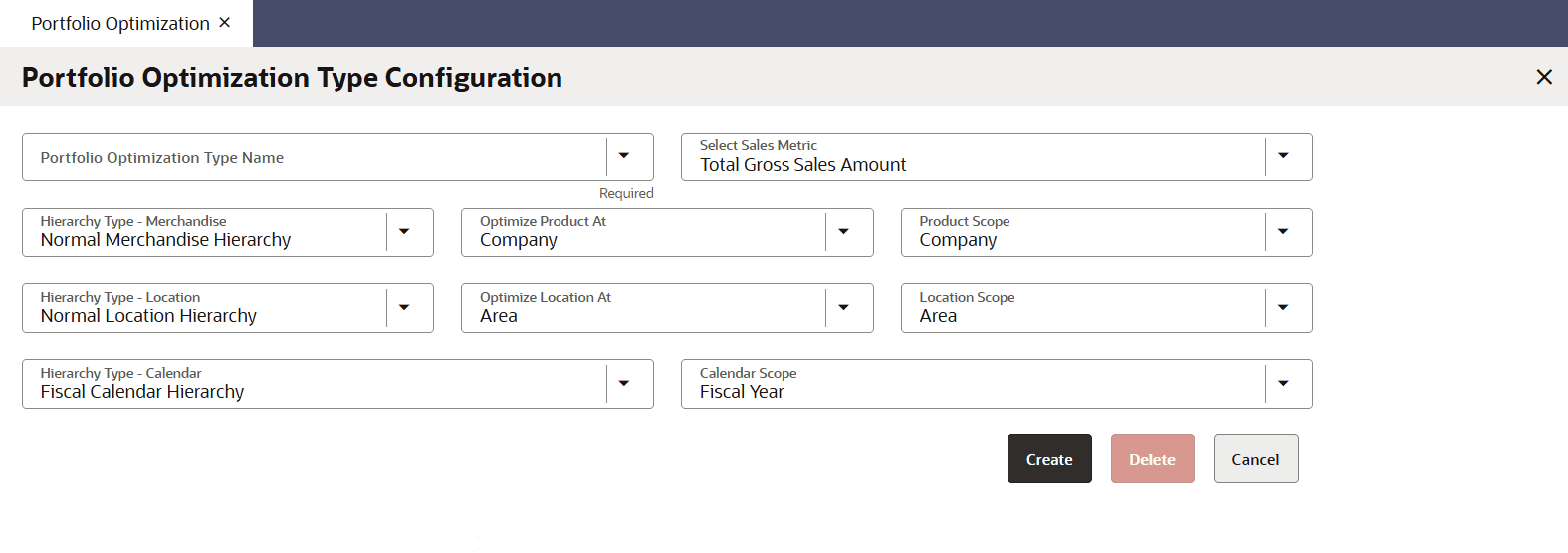This screenshot has height=553, width=1568.
Task: Expand Hierarchy Type - Location dropdown arrow
Action: tap(404, 308)
